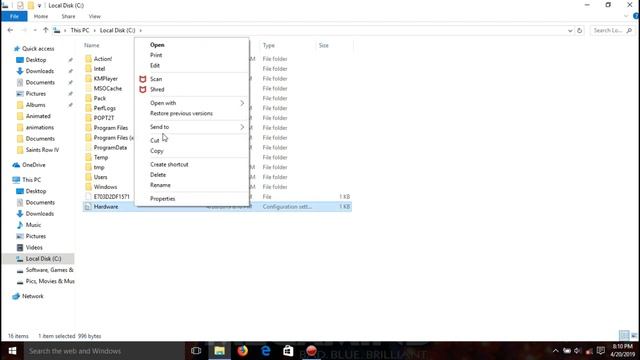Choose Rename in the context menu

click(160, 185)
